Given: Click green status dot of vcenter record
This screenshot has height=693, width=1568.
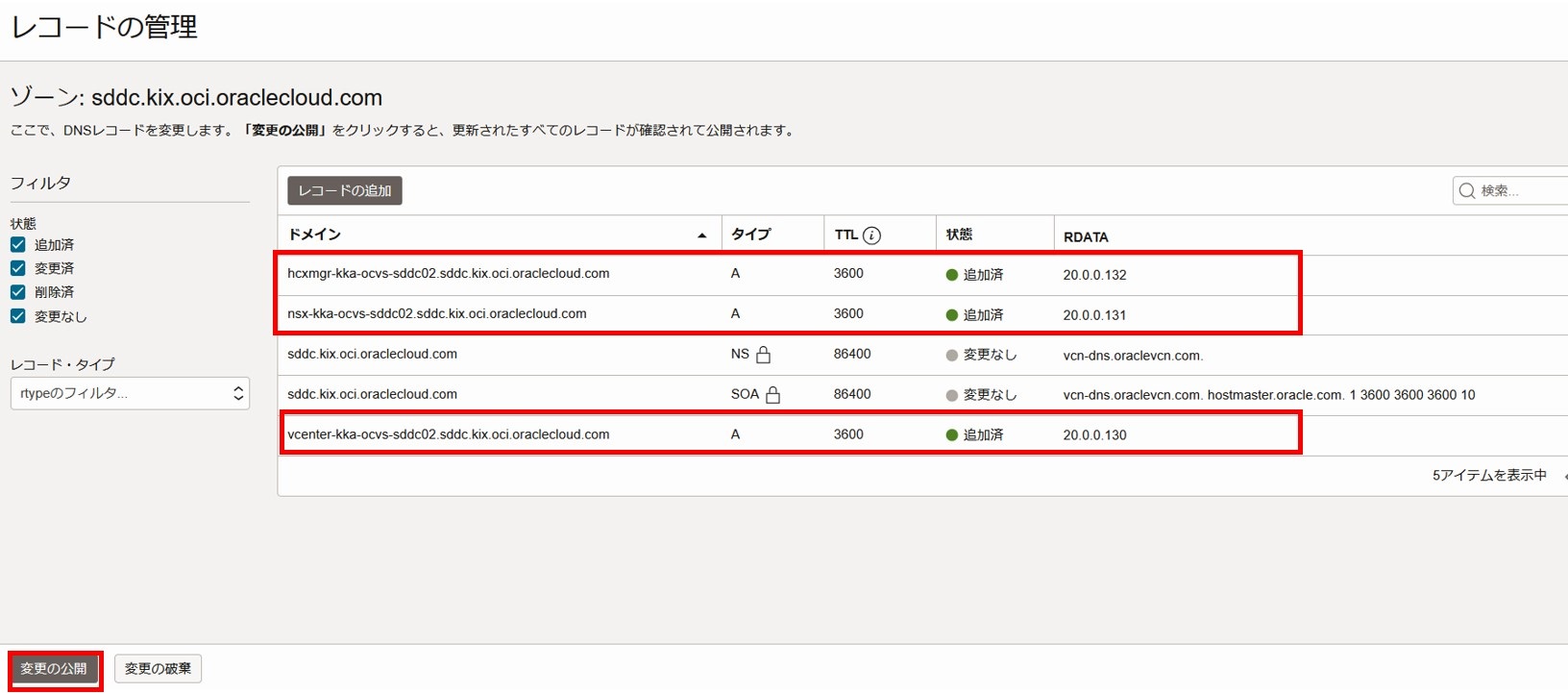Looking at the screenshot, I should pos(952,435).
